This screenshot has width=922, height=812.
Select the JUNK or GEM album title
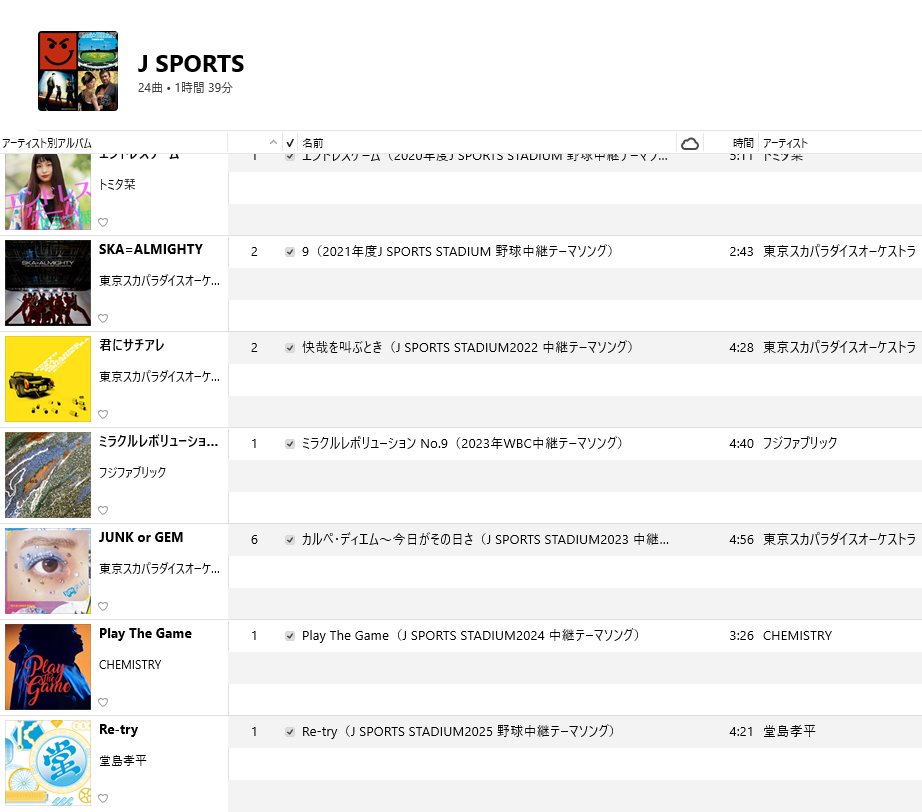click(x=141, y=537)
